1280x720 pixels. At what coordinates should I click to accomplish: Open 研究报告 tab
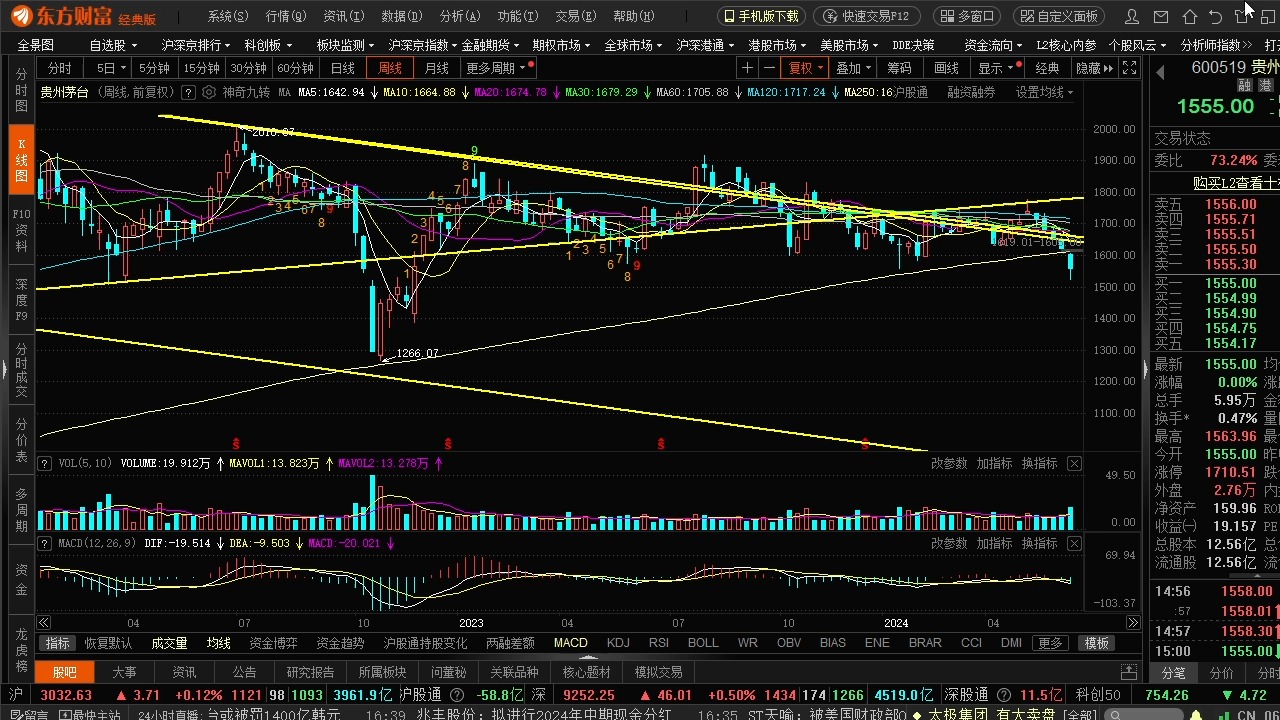pyautogui.click(x=310, y=672)
